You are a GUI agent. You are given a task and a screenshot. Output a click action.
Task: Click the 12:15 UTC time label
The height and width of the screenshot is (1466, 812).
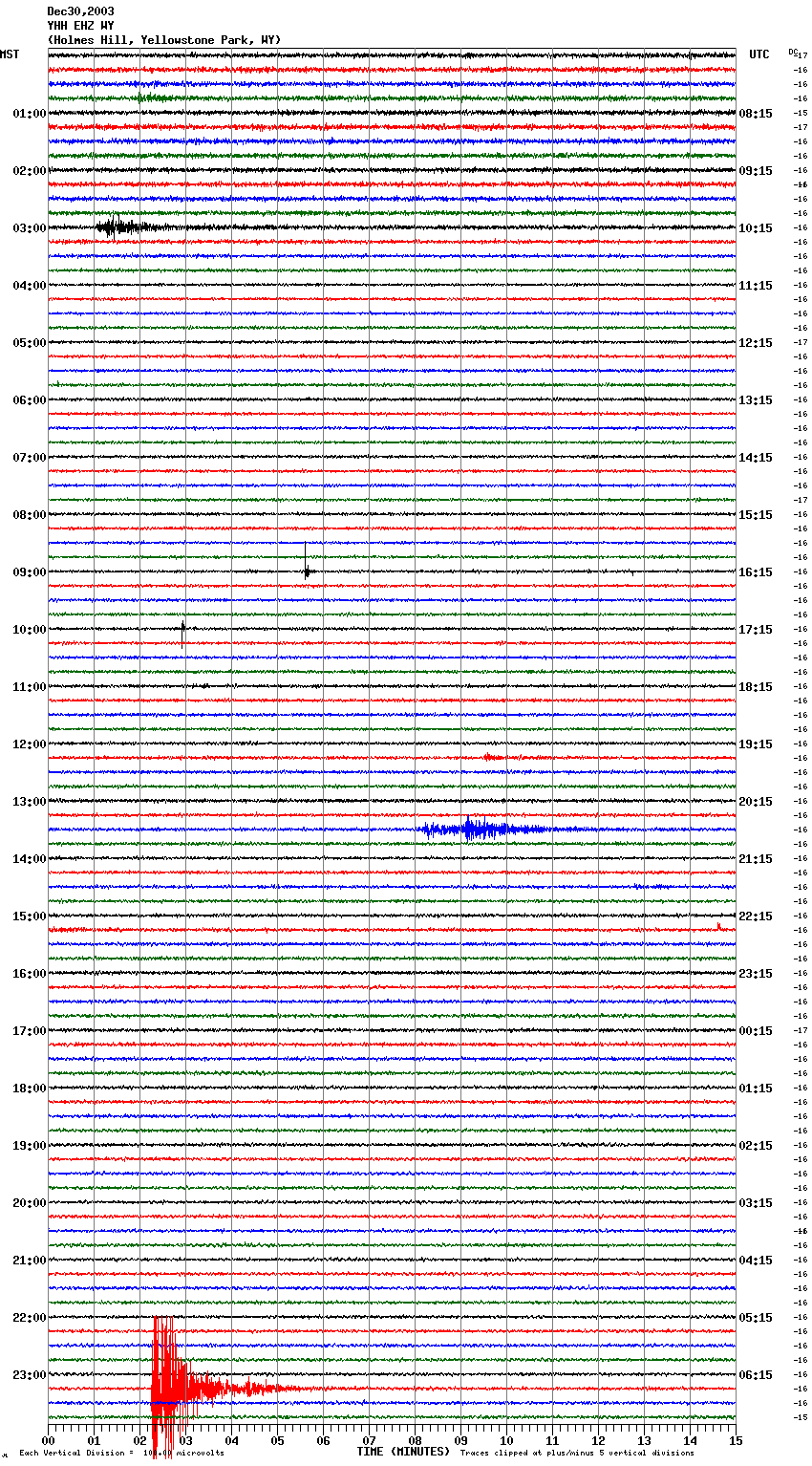tap(756, 343)
